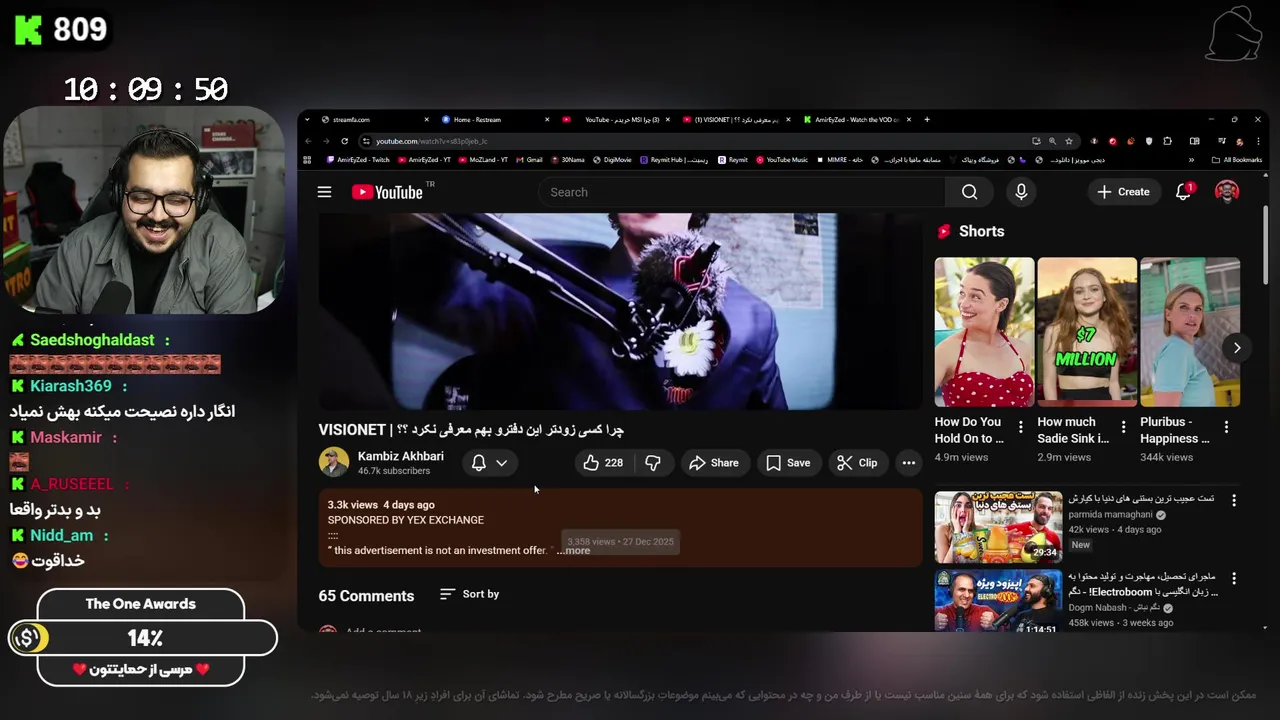Image resolution: width=1280 pixels, height=720 pixels.
Task: Save the video to a playlist
Action: [788, 463]
